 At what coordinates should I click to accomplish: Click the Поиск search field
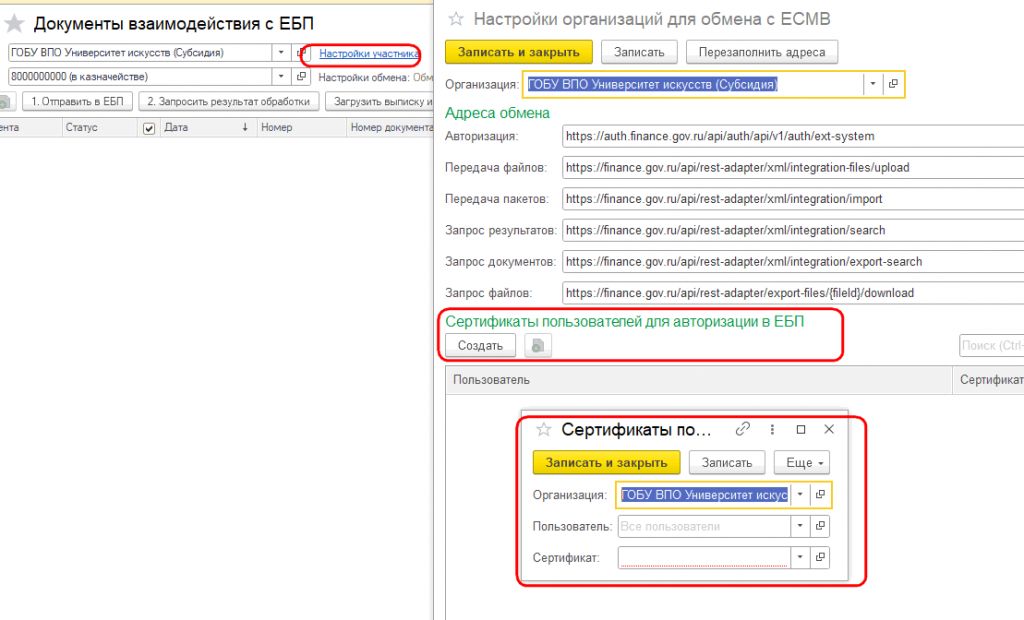pos(991,346)
